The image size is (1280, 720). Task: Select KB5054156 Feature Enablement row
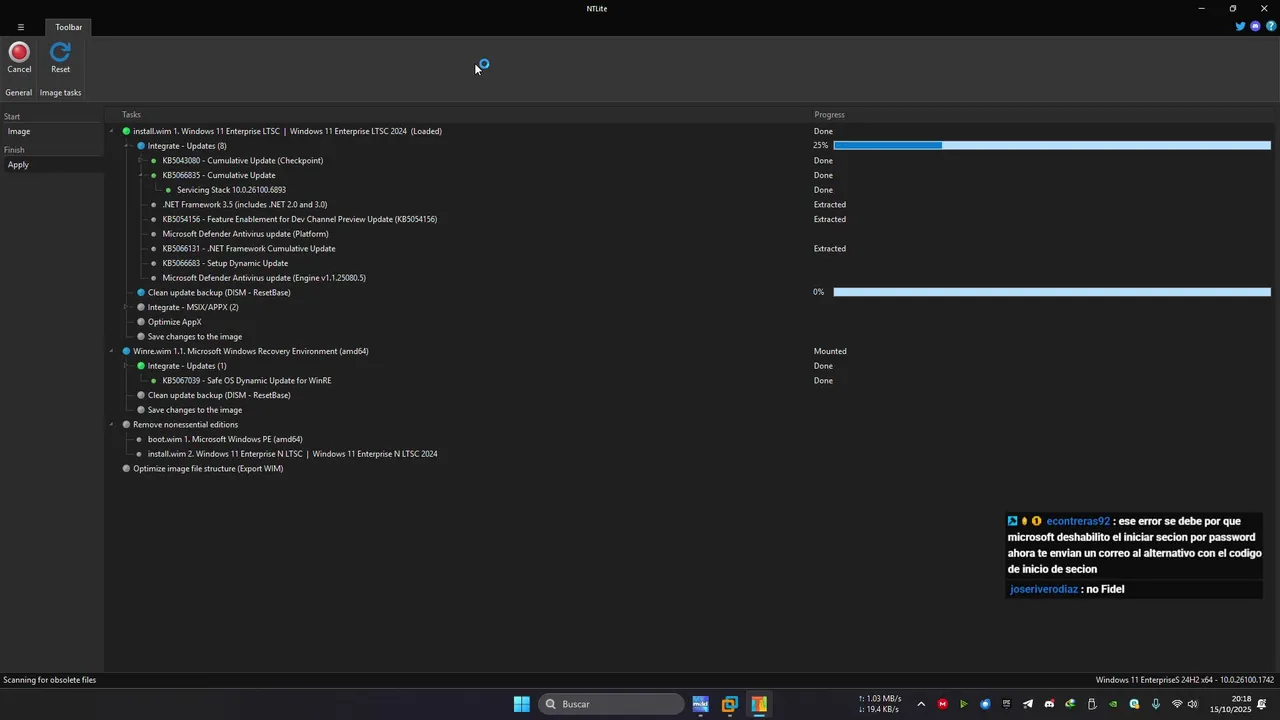[x=299, y=219]
